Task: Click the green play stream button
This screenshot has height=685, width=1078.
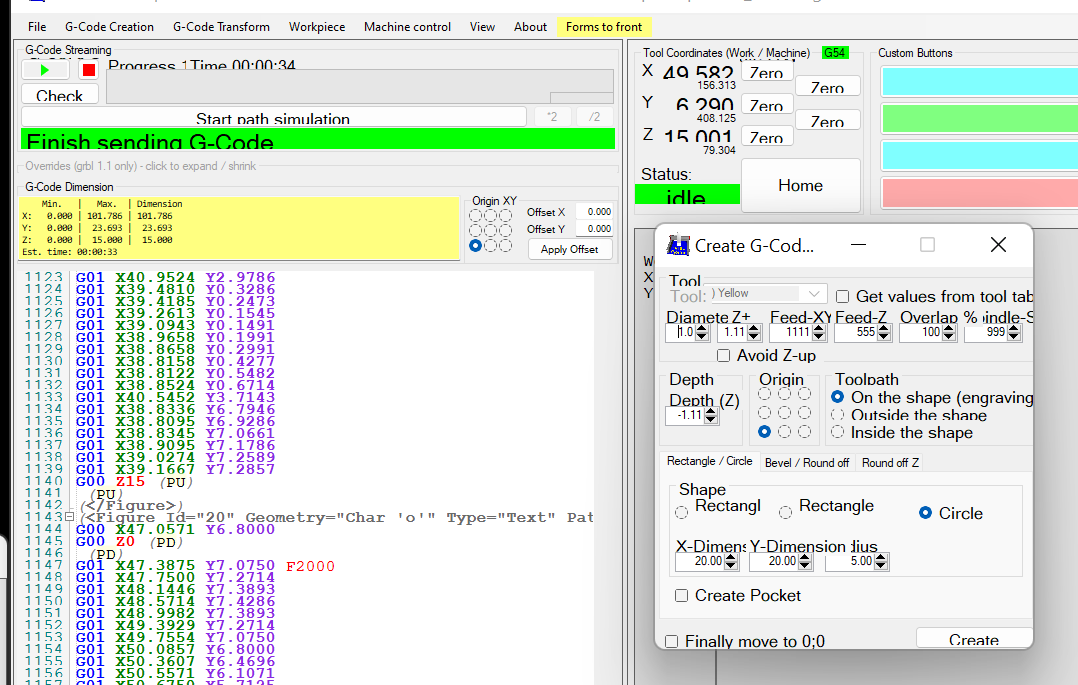Action: [x=44, y=70]
